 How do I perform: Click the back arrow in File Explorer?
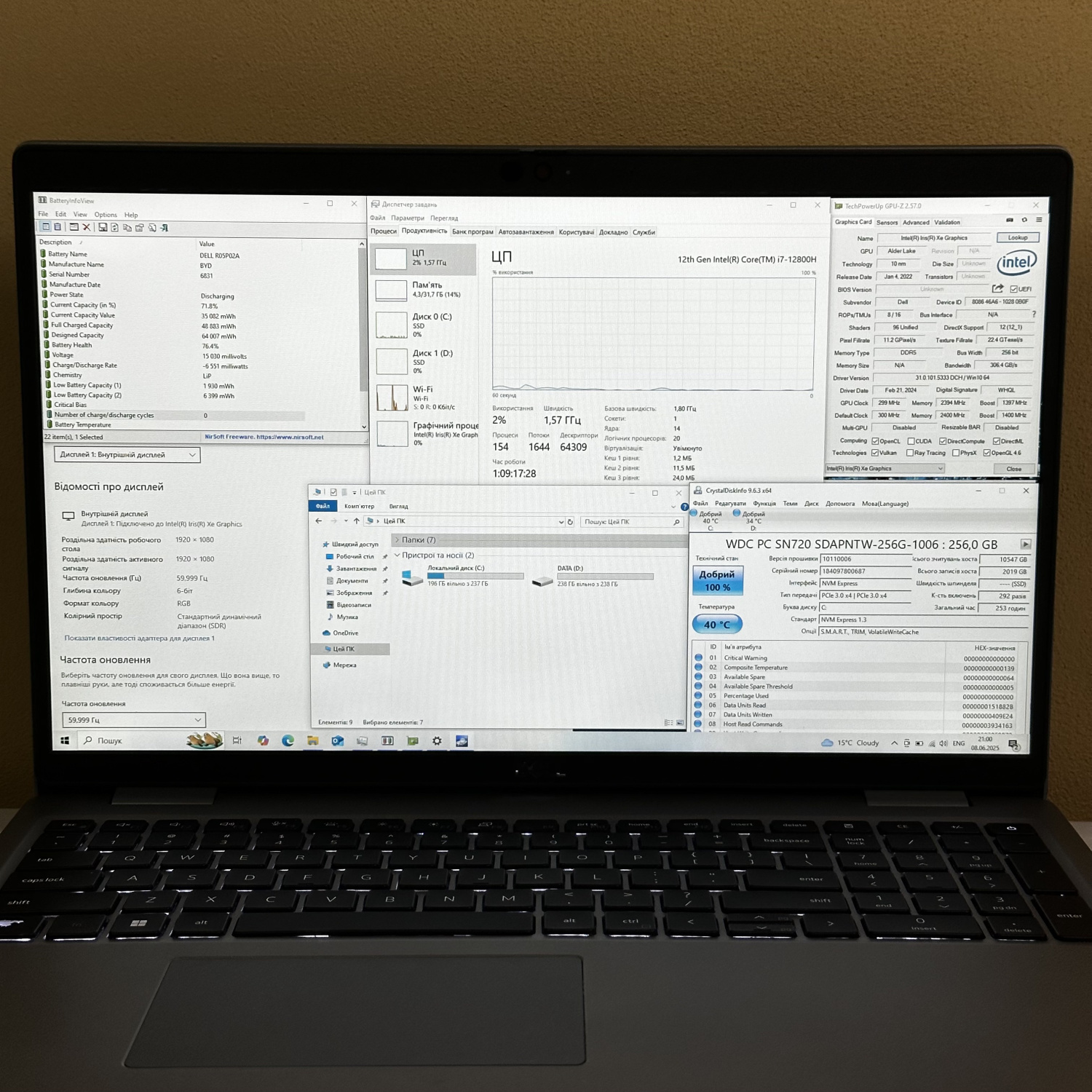[x=318, y=521]
